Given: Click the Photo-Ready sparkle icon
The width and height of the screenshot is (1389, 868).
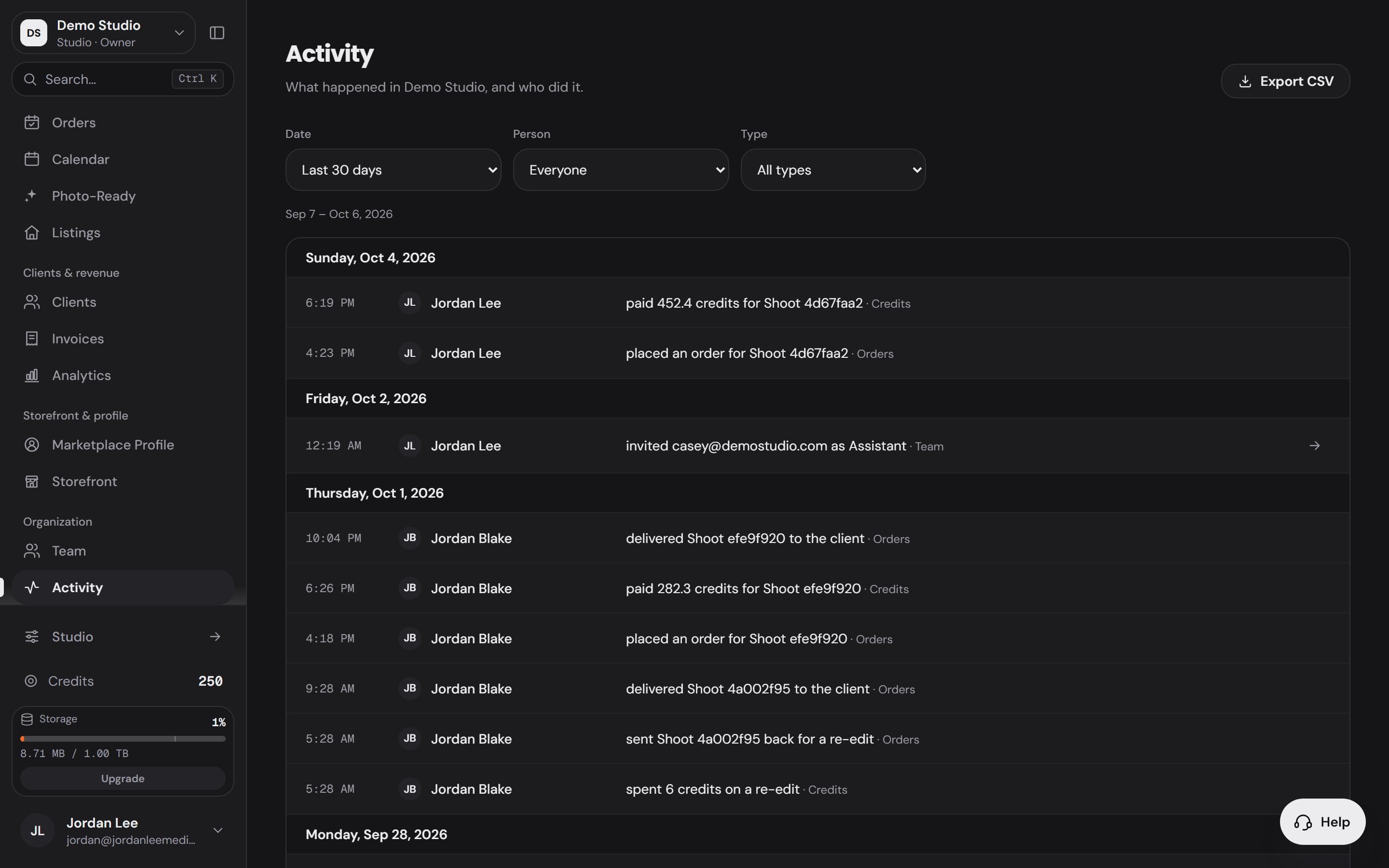Looking at the screenshot, I should (x=31, y=196).
